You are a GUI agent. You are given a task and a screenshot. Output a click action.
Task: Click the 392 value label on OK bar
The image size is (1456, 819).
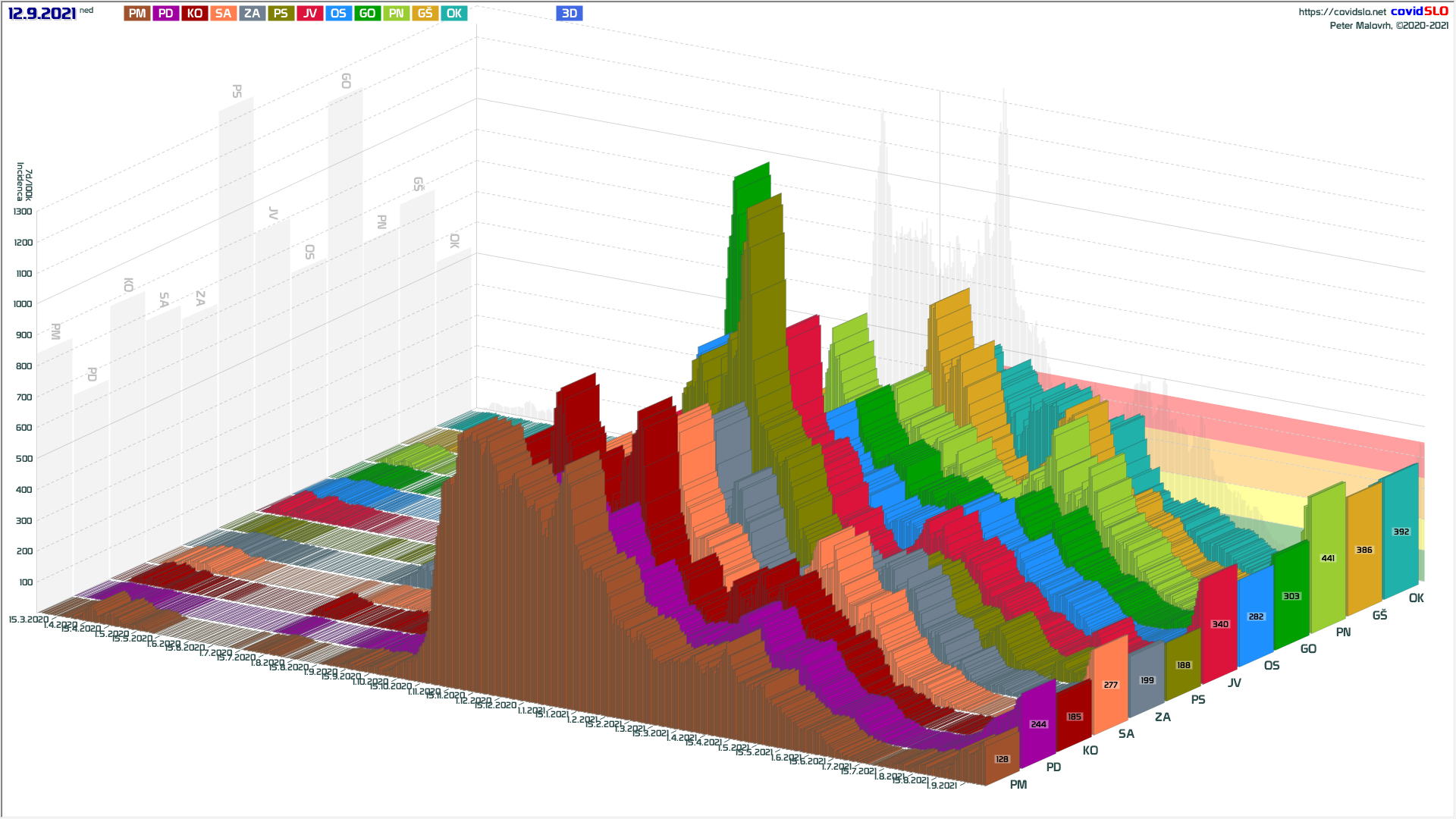coord(1401,532)
